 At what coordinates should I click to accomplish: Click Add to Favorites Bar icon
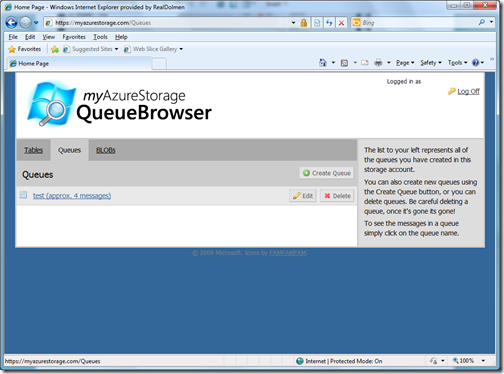coord(55,49)
